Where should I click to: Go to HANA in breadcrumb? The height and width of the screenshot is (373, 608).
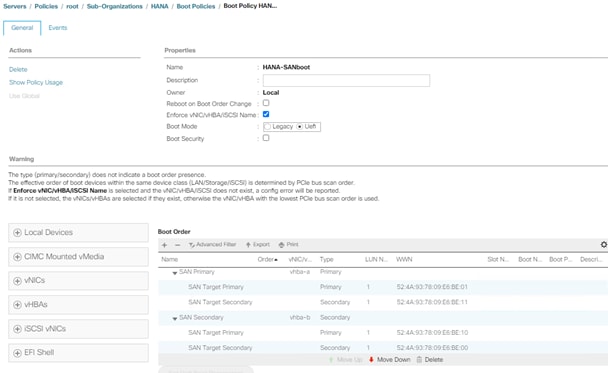pos(159,6)
